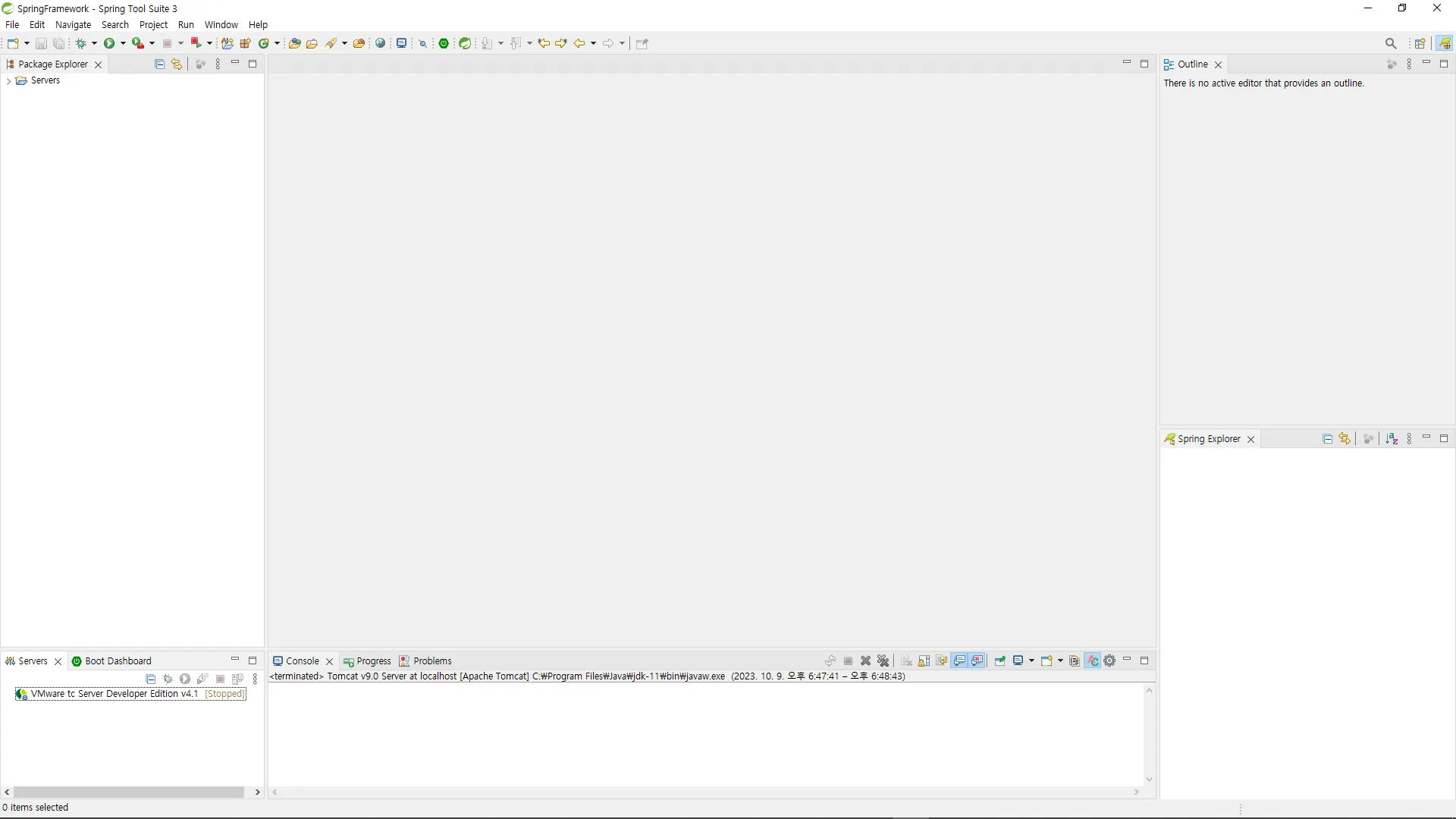This screenshot has height=819, width=1456.
Task: Open the Window menu
Action: coord(221,25)
